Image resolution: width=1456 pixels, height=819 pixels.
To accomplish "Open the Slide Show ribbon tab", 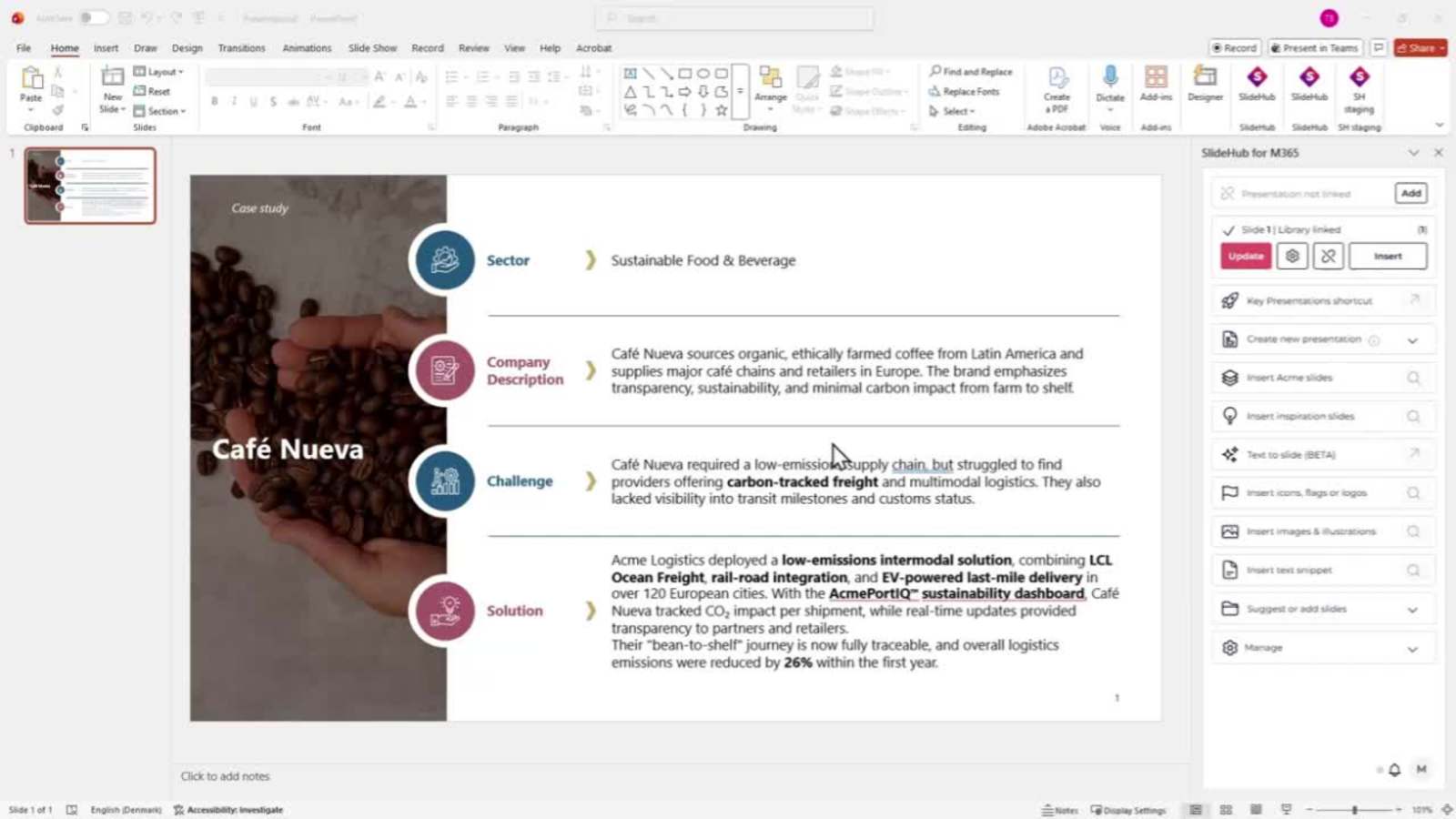I will click(372, 48).
